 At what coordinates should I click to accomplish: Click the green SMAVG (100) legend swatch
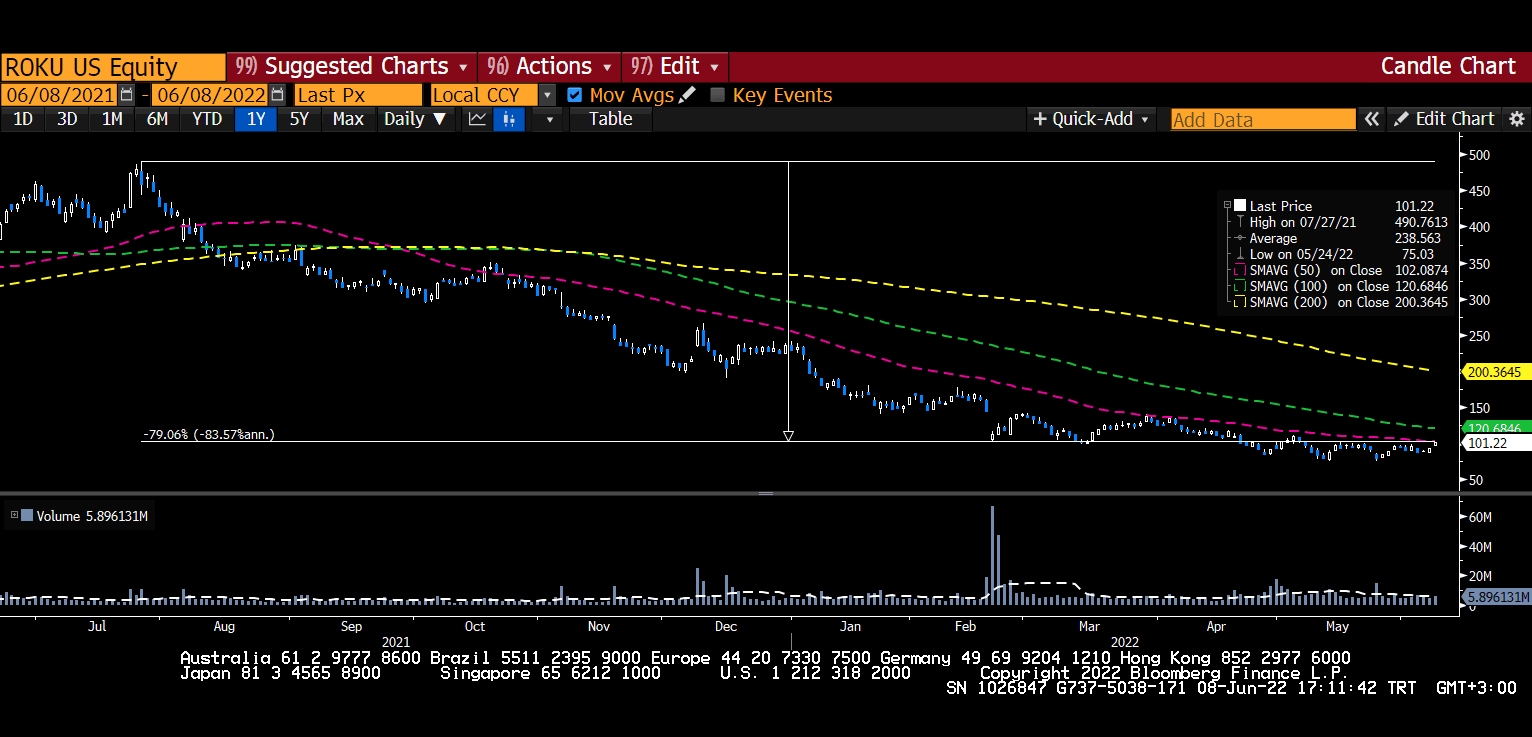(1241, 286)
